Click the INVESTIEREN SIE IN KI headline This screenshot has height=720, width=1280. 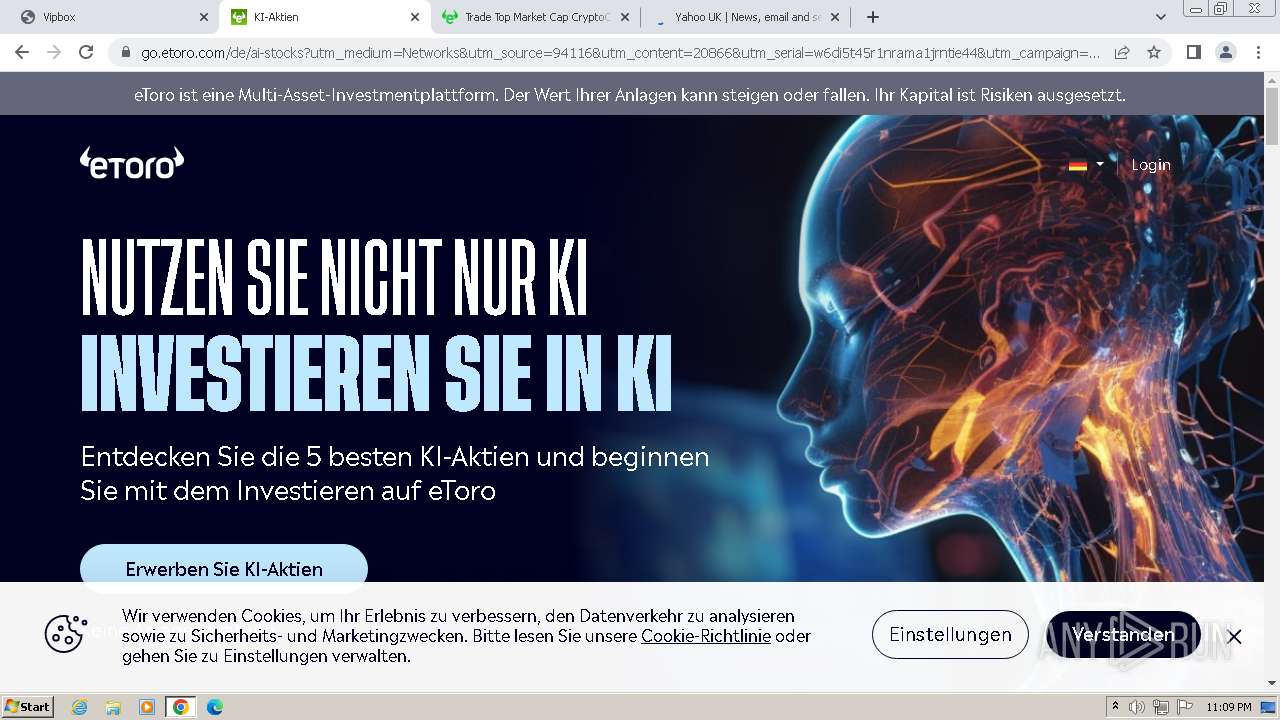376,373
